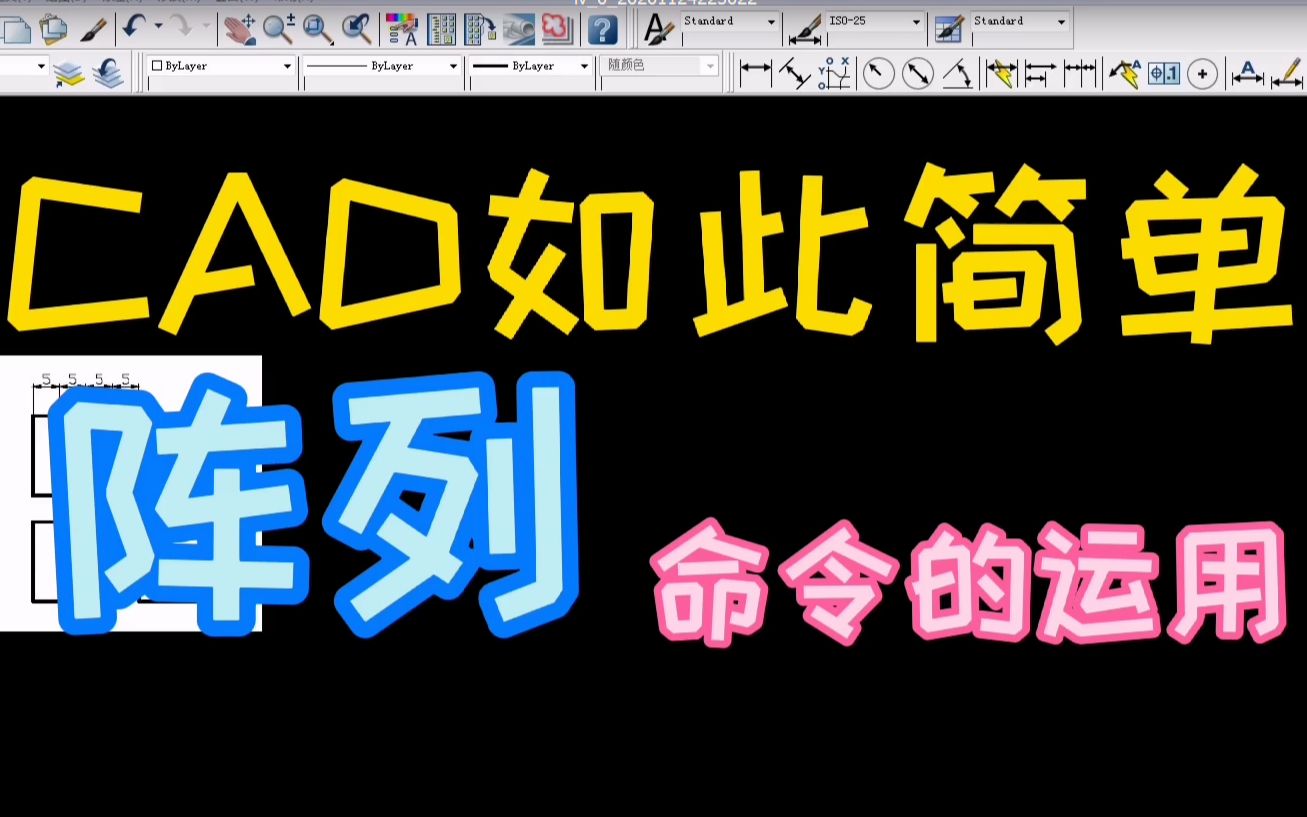Open Text Style manager icon
Viewport: 1307px width, 817px height.
coord(658,29)
